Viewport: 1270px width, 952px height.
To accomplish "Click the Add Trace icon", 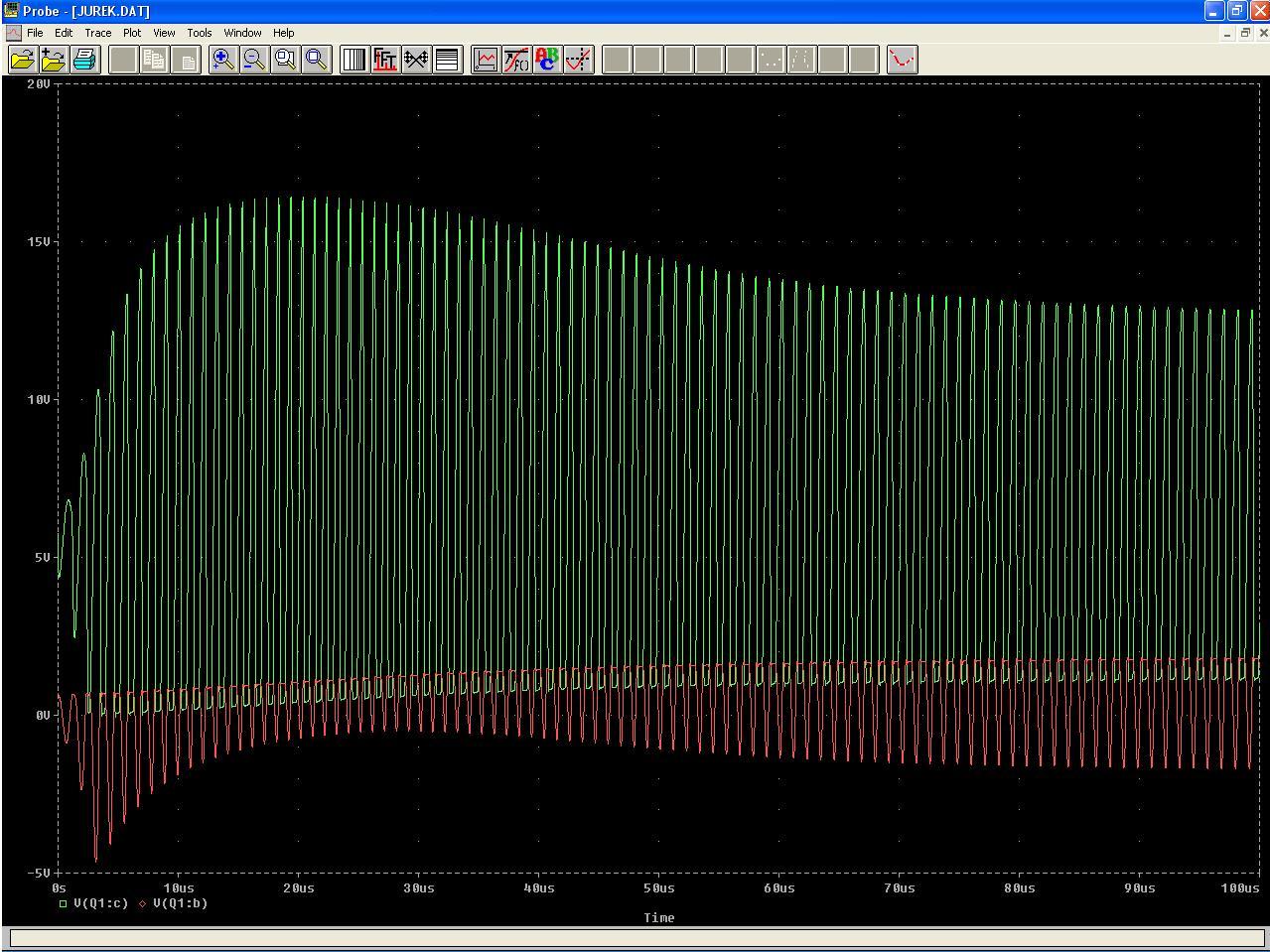I will 486,60.
